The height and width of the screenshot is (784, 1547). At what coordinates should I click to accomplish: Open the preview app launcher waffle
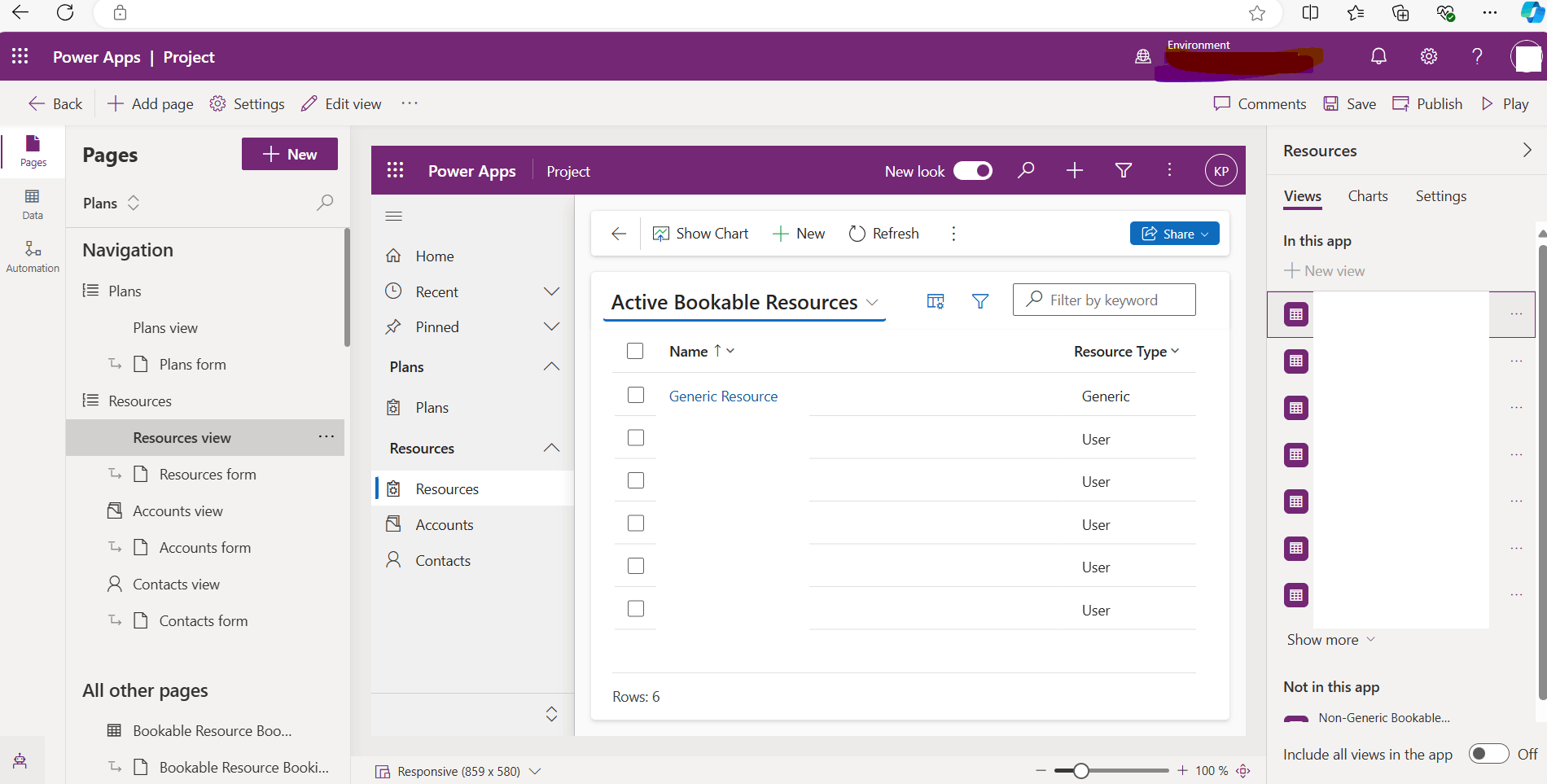pos(395,170)
